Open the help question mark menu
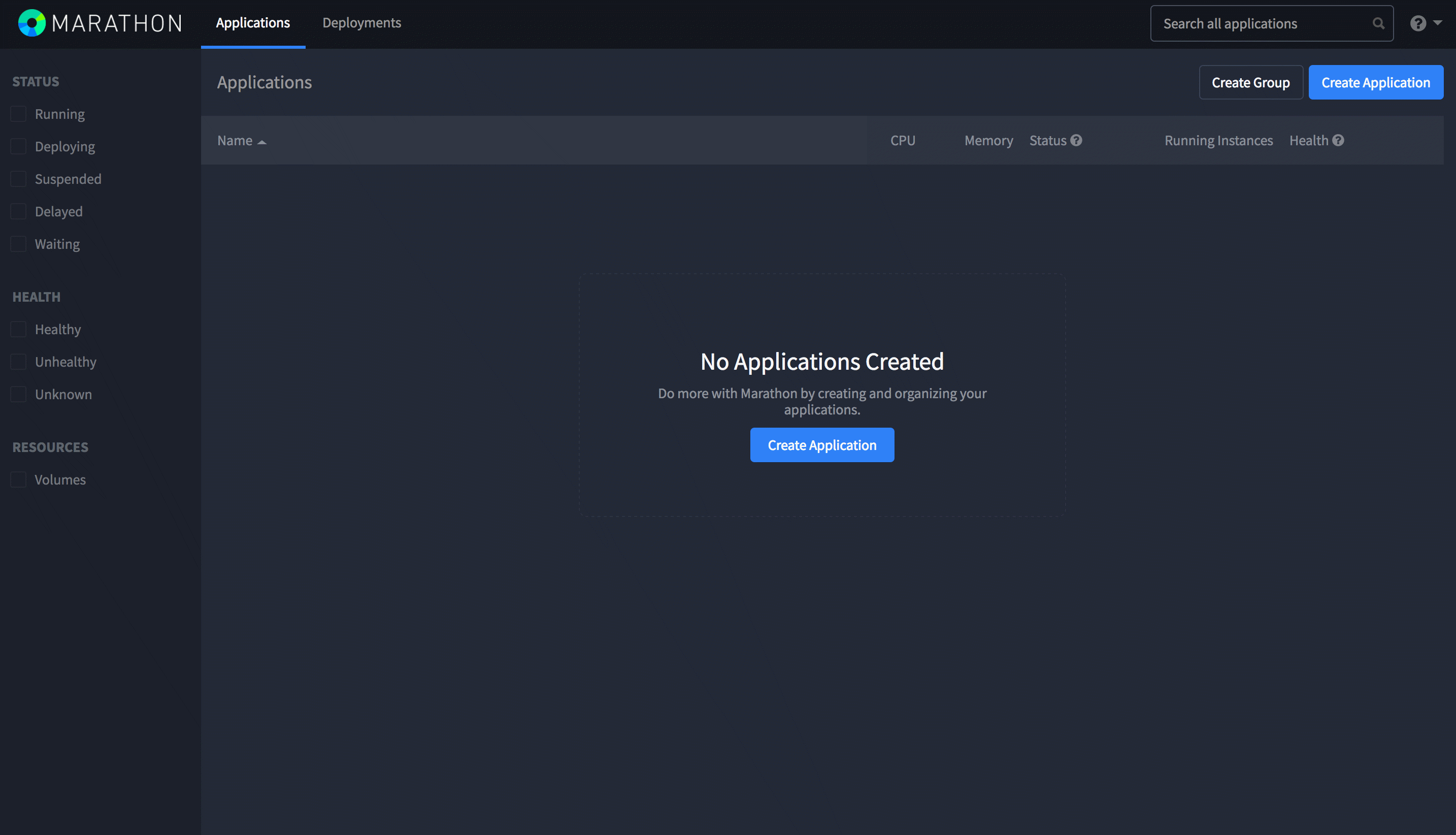This screenshot has height=835, width=1456. pos(1417,23)
